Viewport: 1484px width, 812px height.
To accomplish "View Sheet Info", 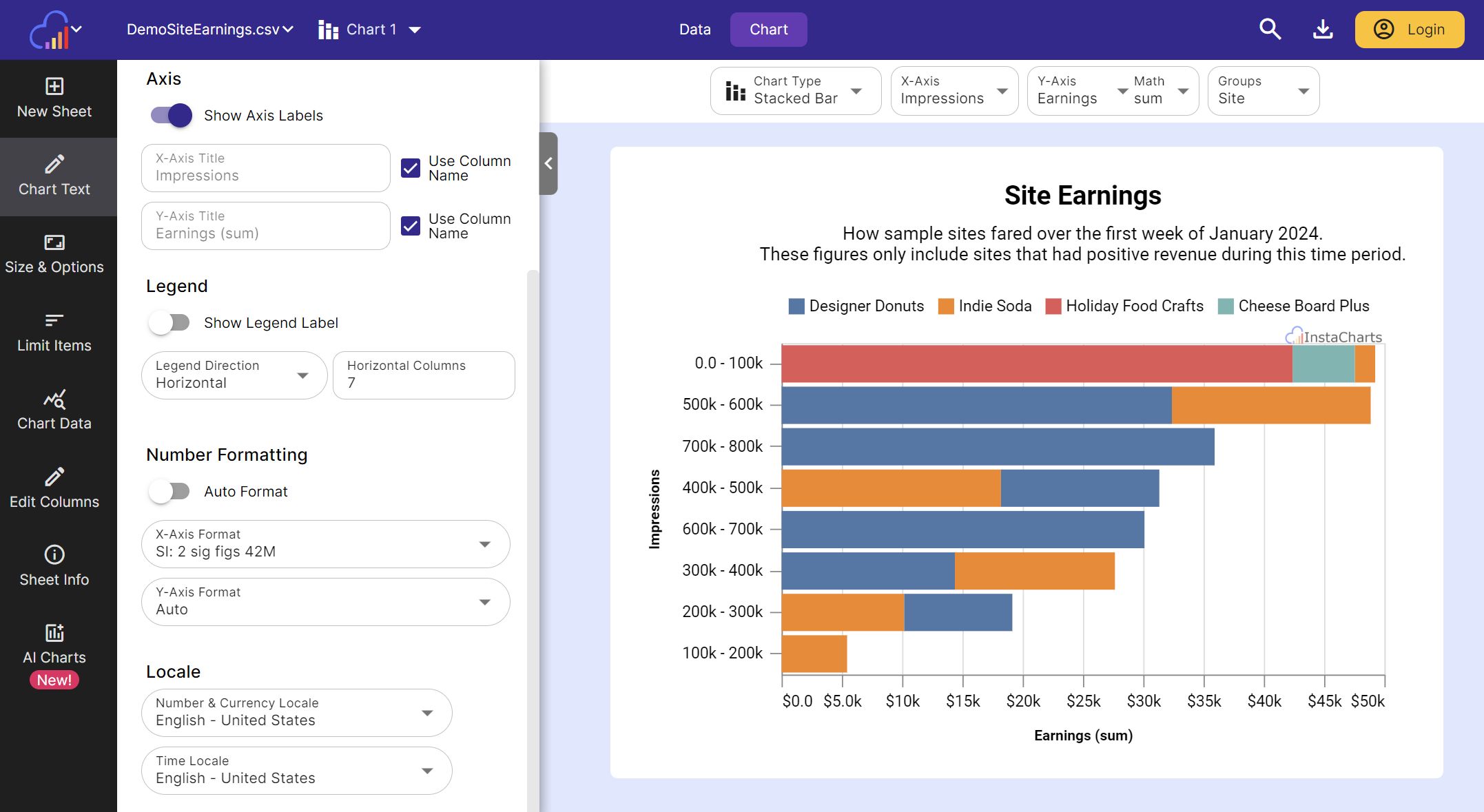I will pos(54,565).
